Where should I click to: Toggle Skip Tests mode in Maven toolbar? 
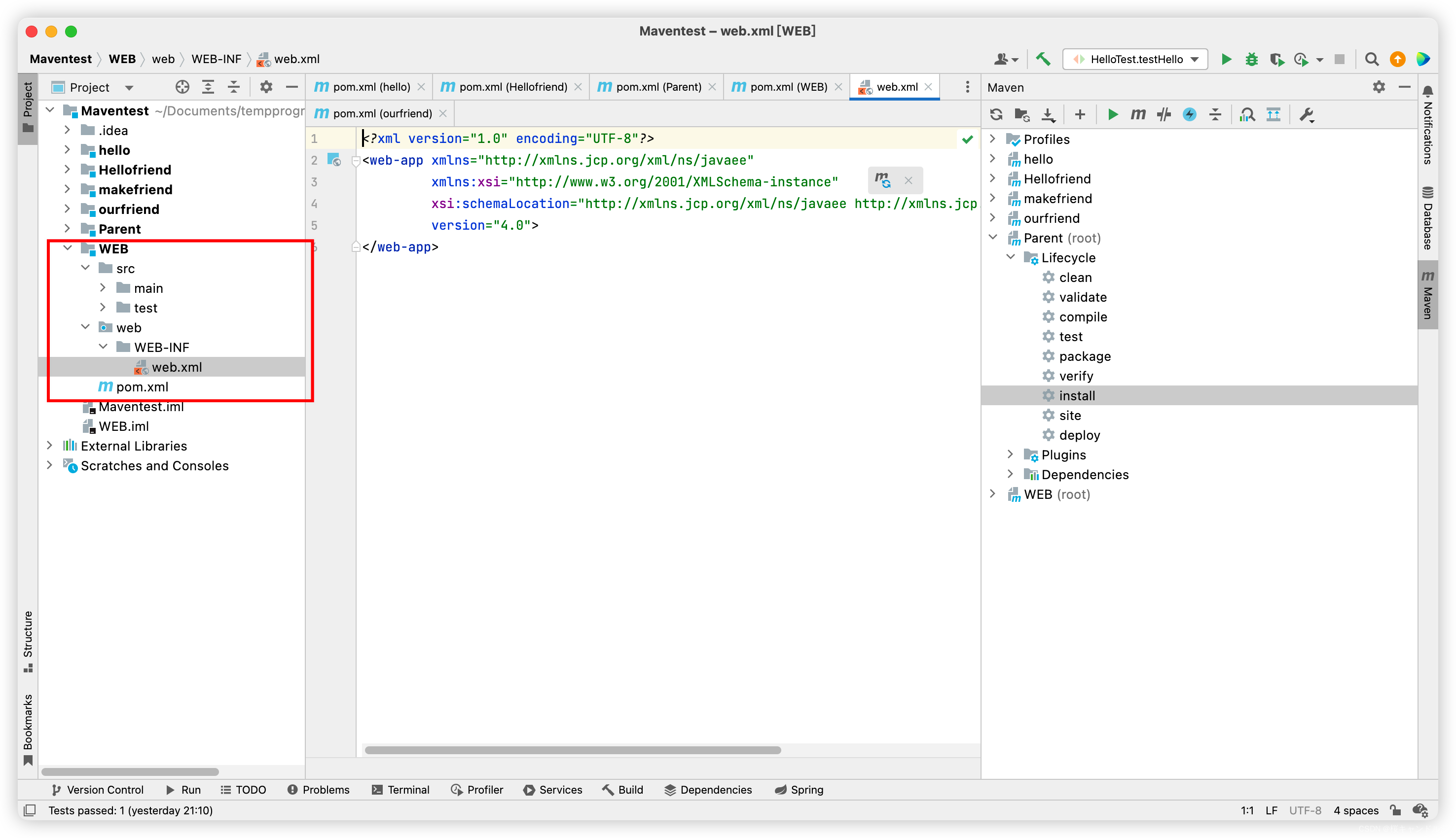pyautogui.click(x=1190, y=114)
